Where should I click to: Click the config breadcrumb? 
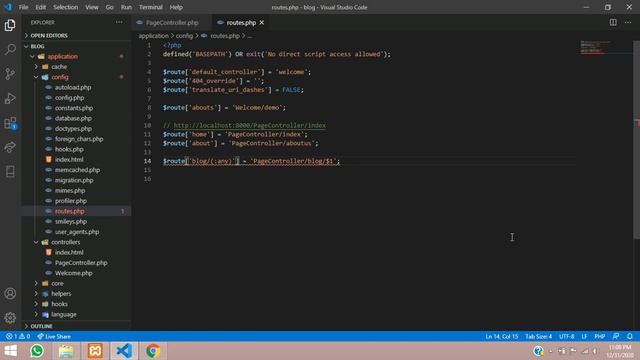click(x=184, y=36)
